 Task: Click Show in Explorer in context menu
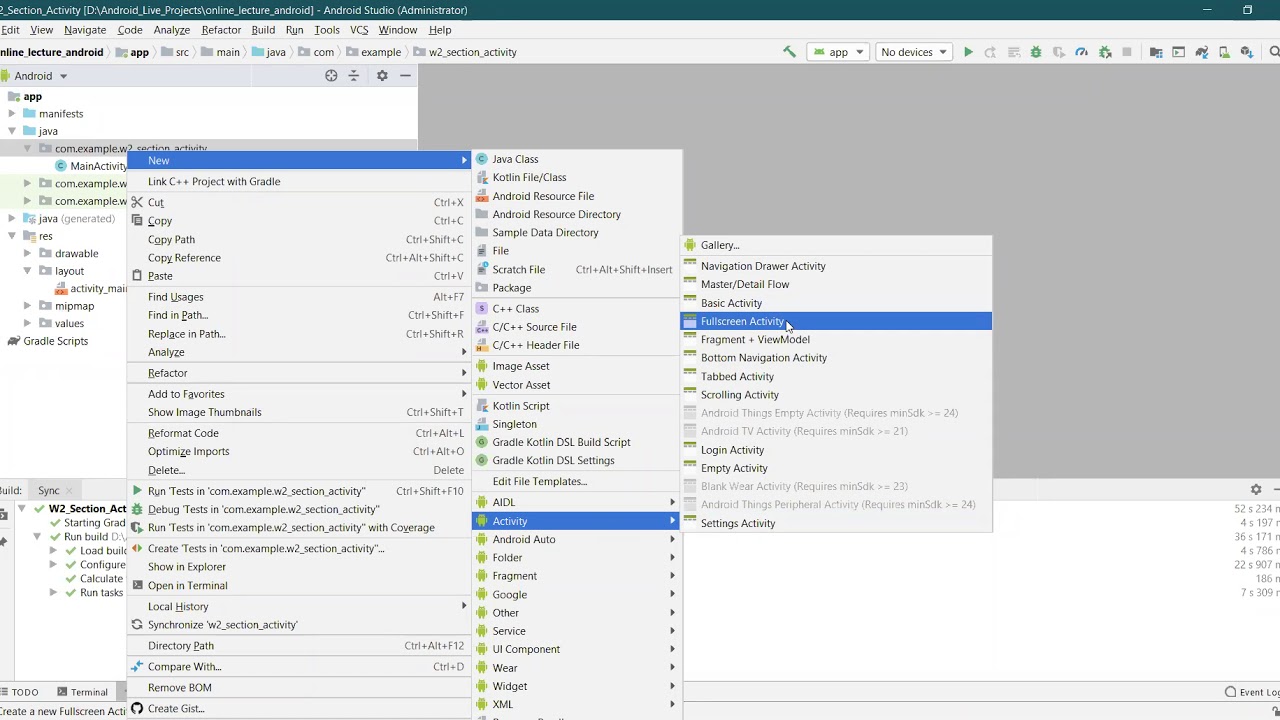299,567
